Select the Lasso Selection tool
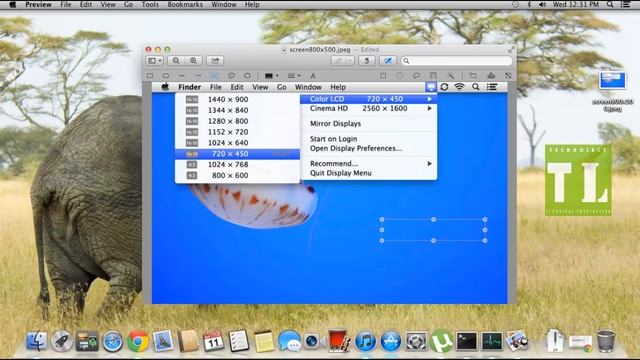The width and height of the screenshot is (640, 360). [416, 76]
